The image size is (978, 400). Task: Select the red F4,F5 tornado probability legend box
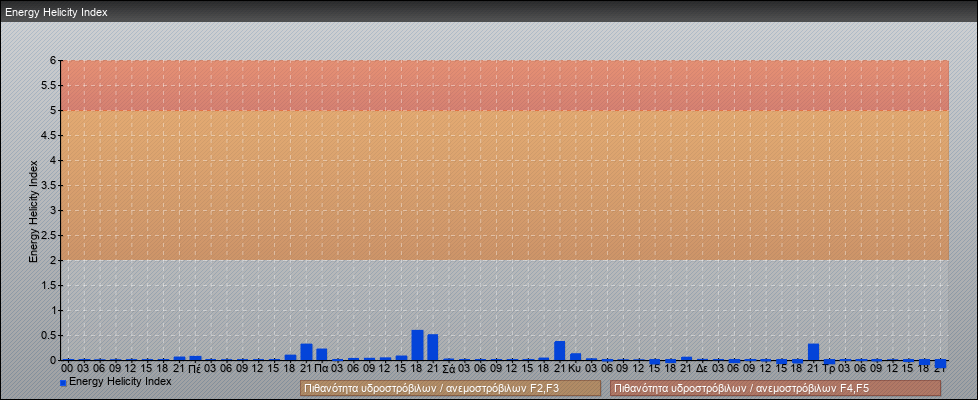click(775, 388)
